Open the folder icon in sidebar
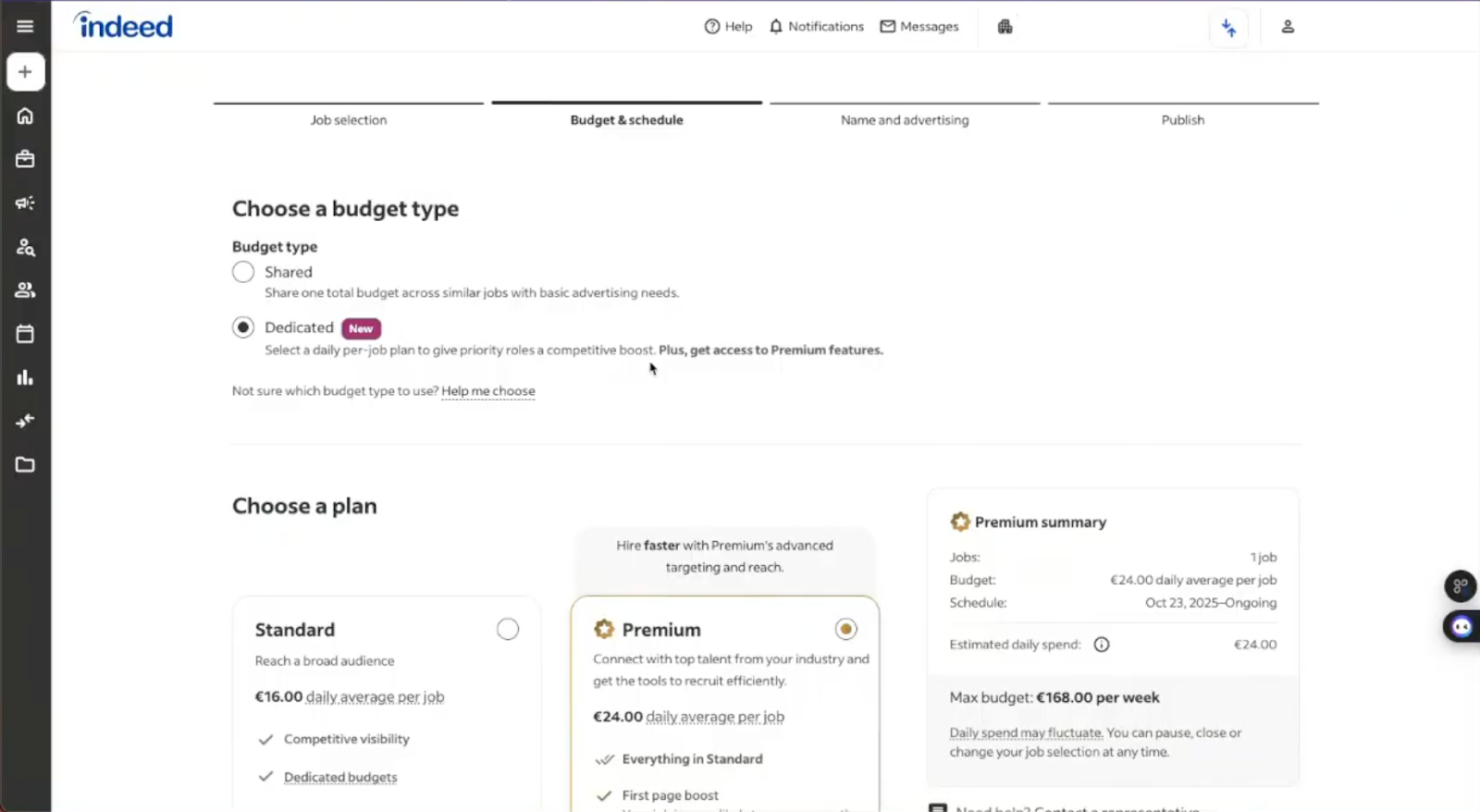 (x=25, y=464)
